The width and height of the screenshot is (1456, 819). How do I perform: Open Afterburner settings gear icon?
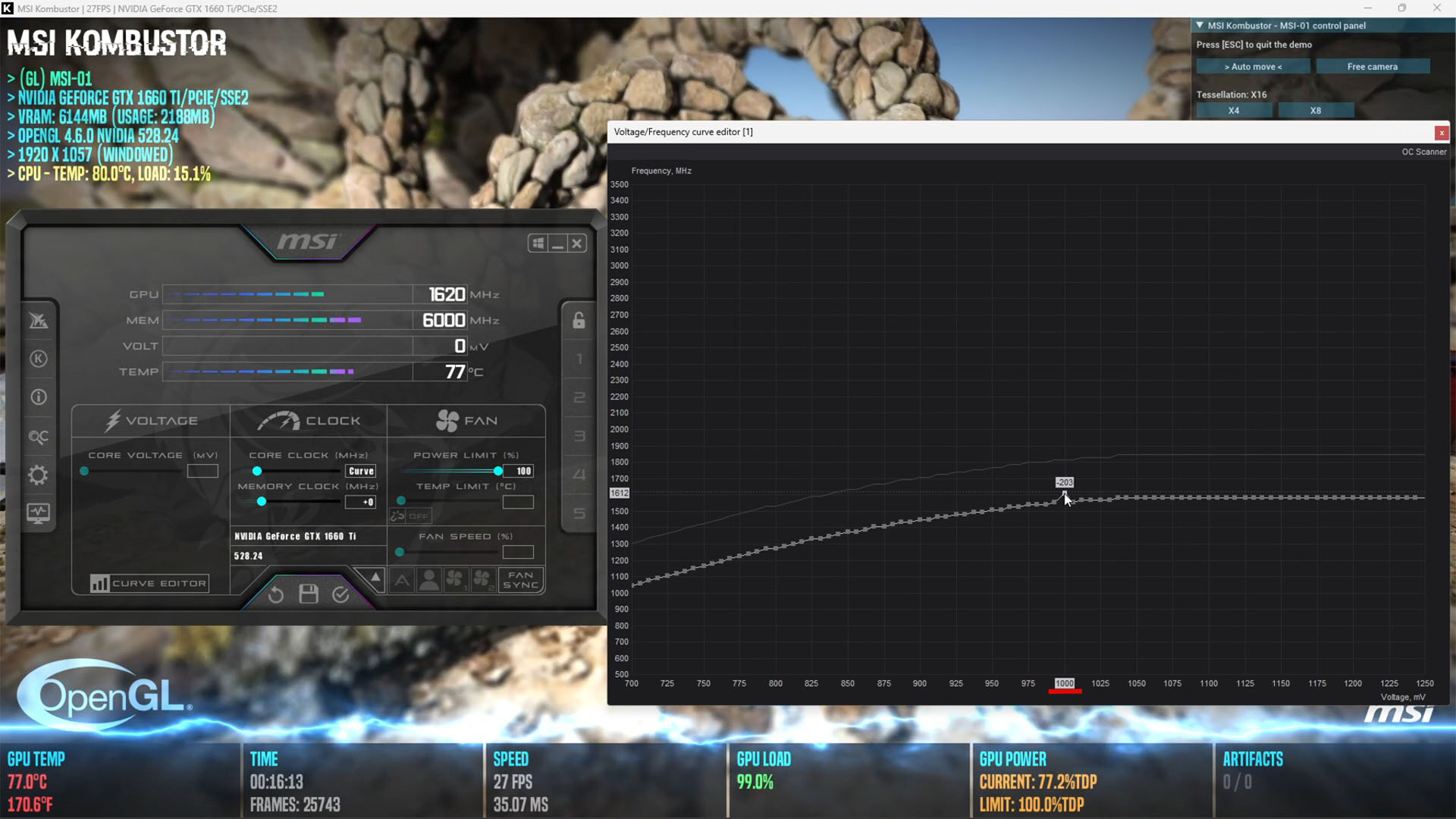click(39, 475)
